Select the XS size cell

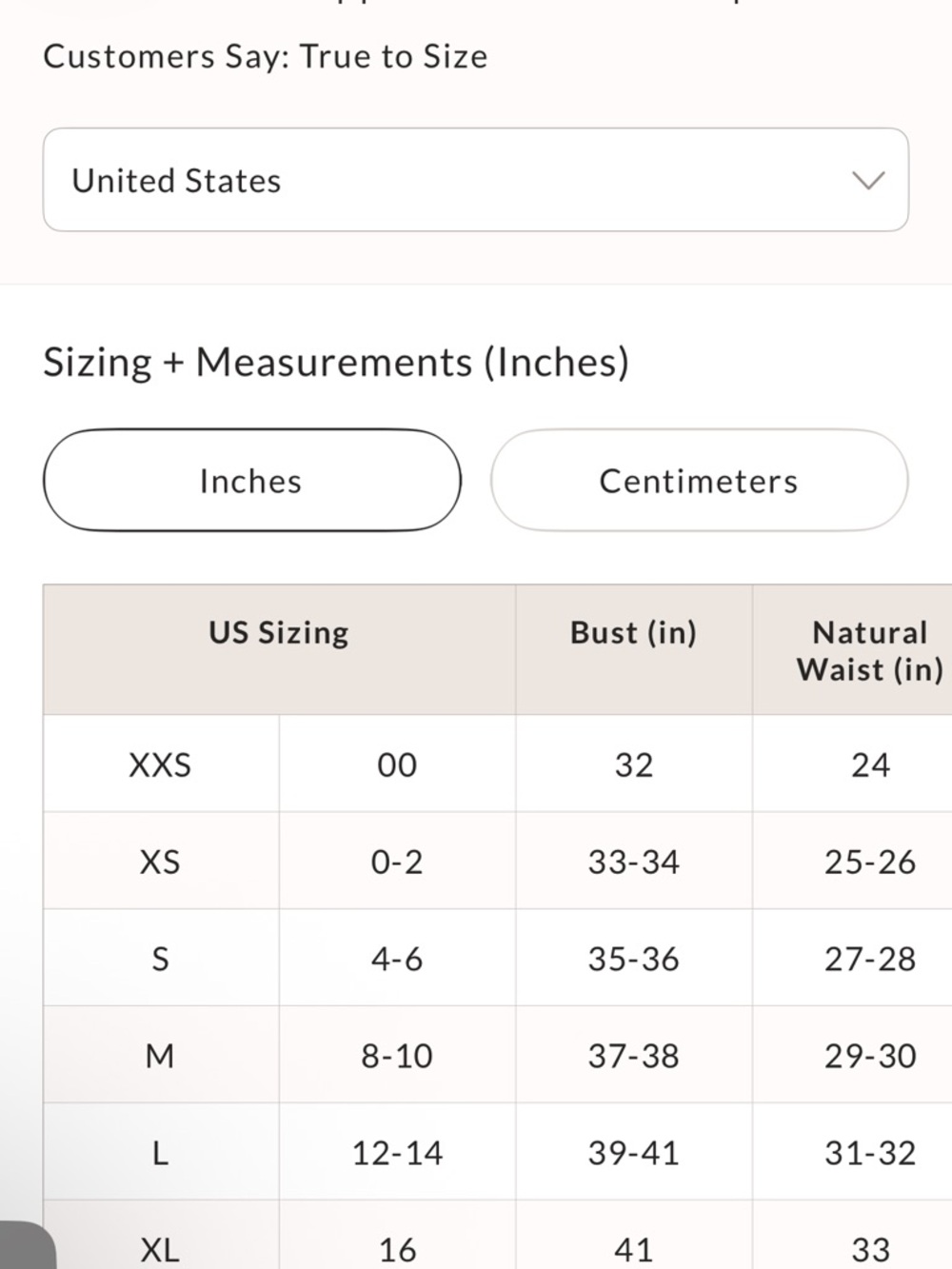tap(160, 862)
